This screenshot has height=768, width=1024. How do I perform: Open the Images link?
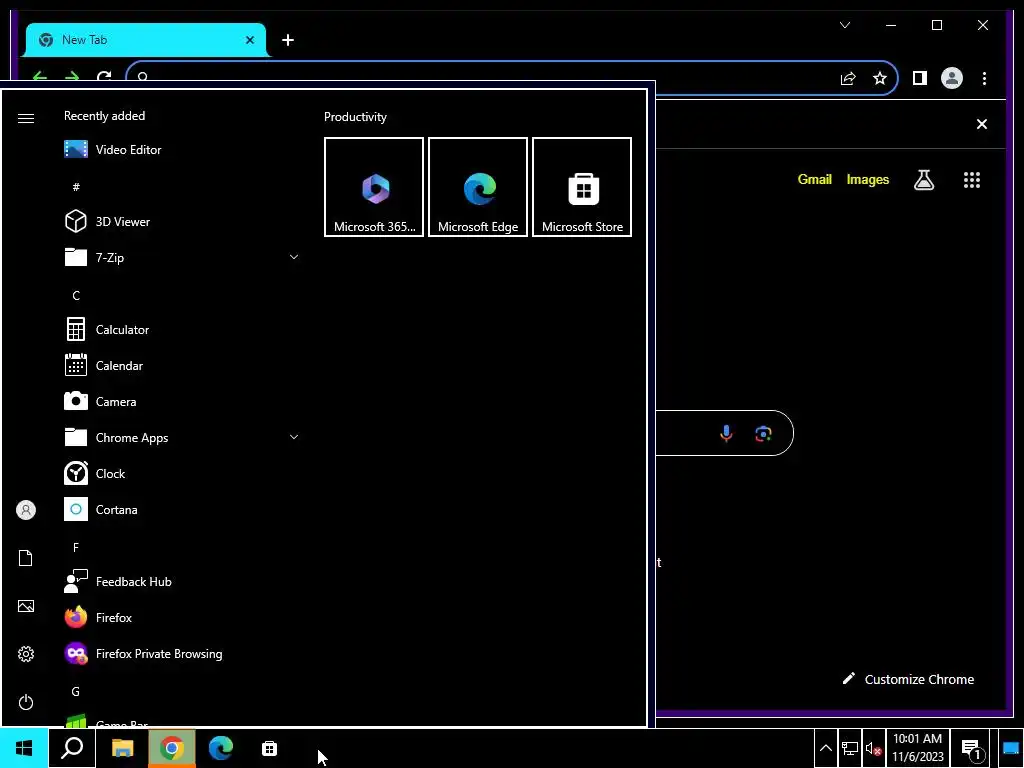pos(867,180)
